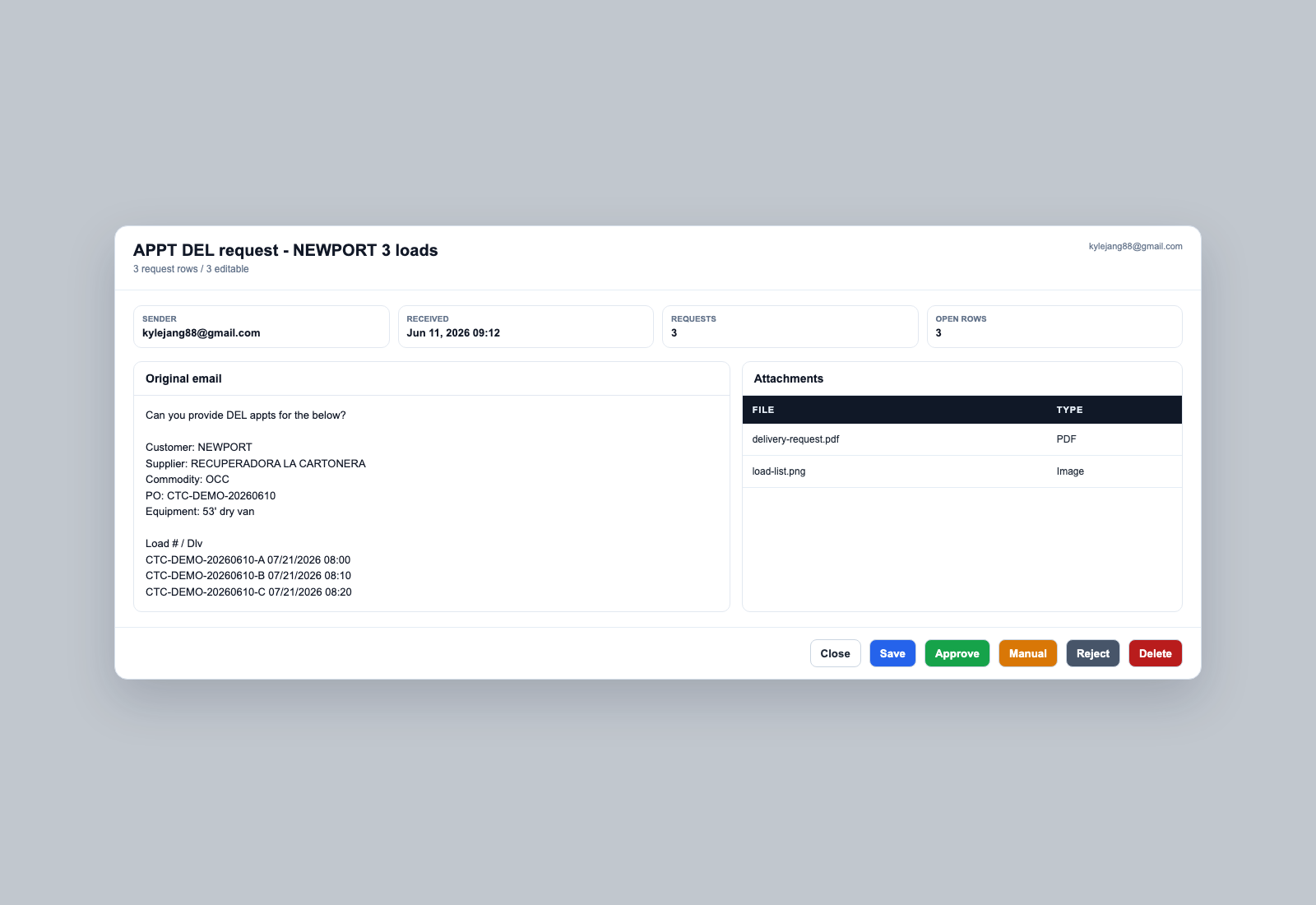
Task: Click the '3 request rows / 3 editable' subtitle
Action: coord(191,269)
